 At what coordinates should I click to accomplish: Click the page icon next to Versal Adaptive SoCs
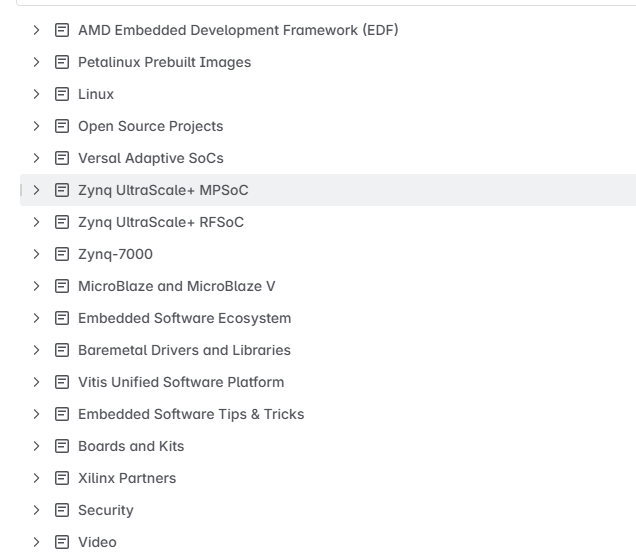coord(62,158)
